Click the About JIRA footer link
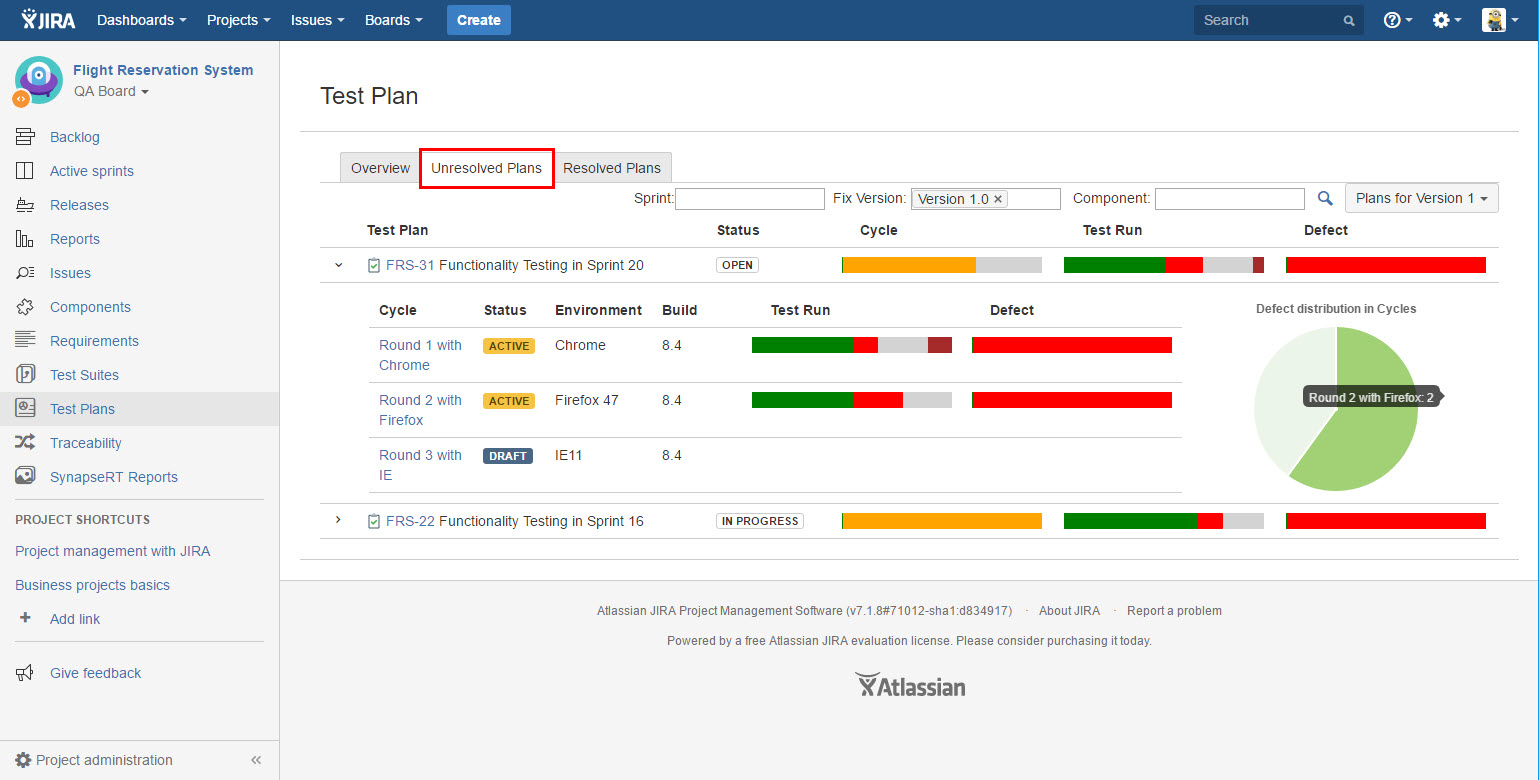 1069,611
